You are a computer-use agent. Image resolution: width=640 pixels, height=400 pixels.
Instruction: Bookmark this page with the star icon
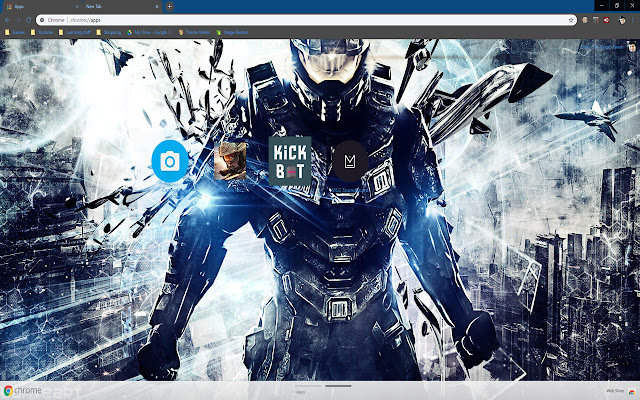[x=571, y=20]
